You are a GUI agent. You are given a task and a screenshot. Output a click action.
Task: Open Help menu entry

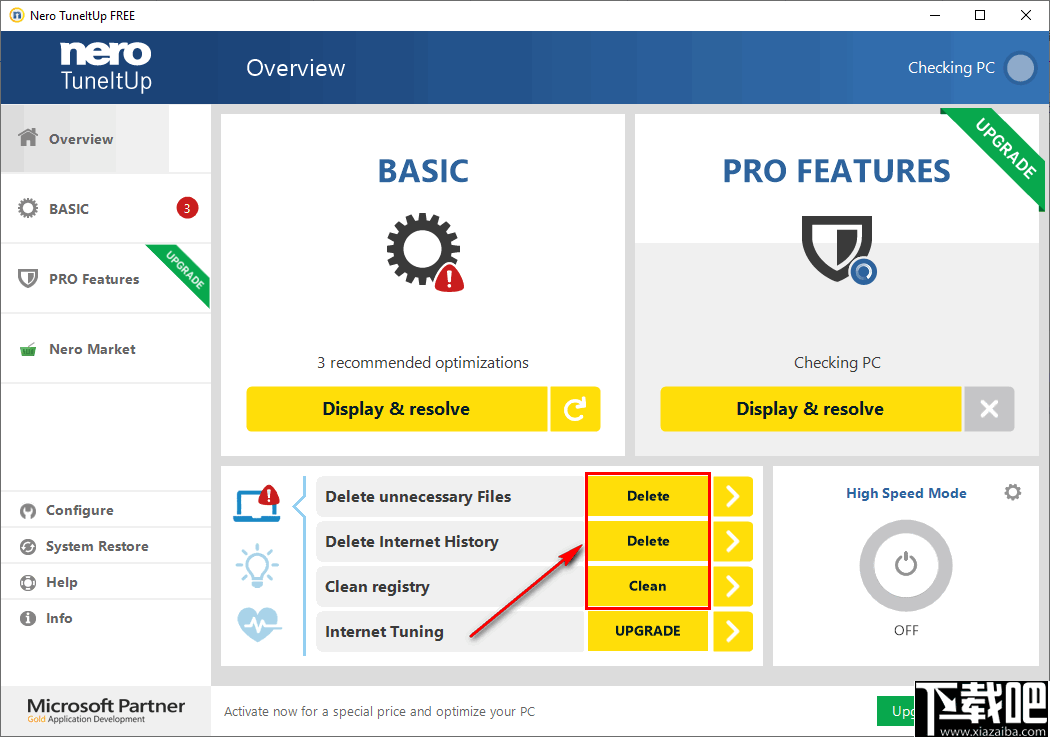coord(106,582)
